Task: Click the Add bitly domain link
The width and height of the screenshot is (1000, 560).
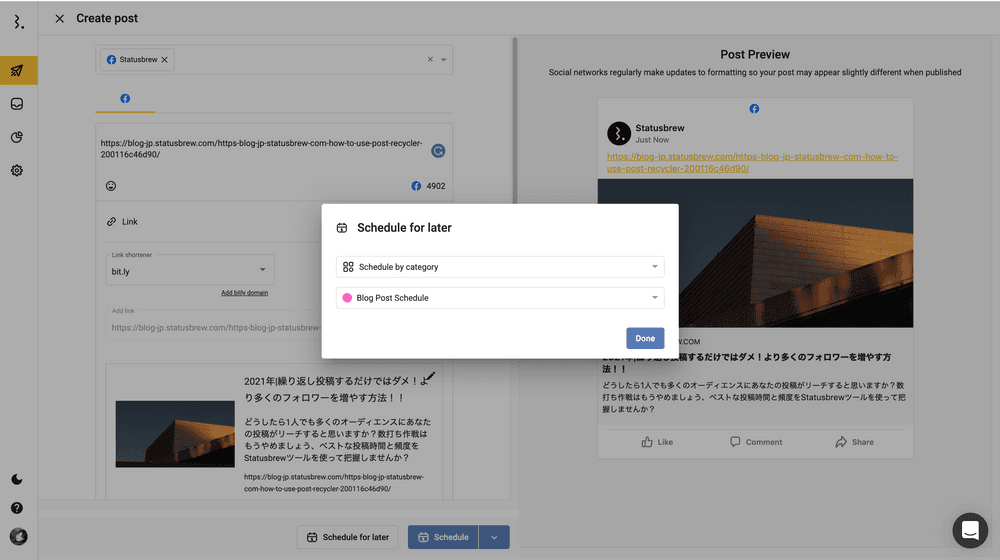Action: 244,293
